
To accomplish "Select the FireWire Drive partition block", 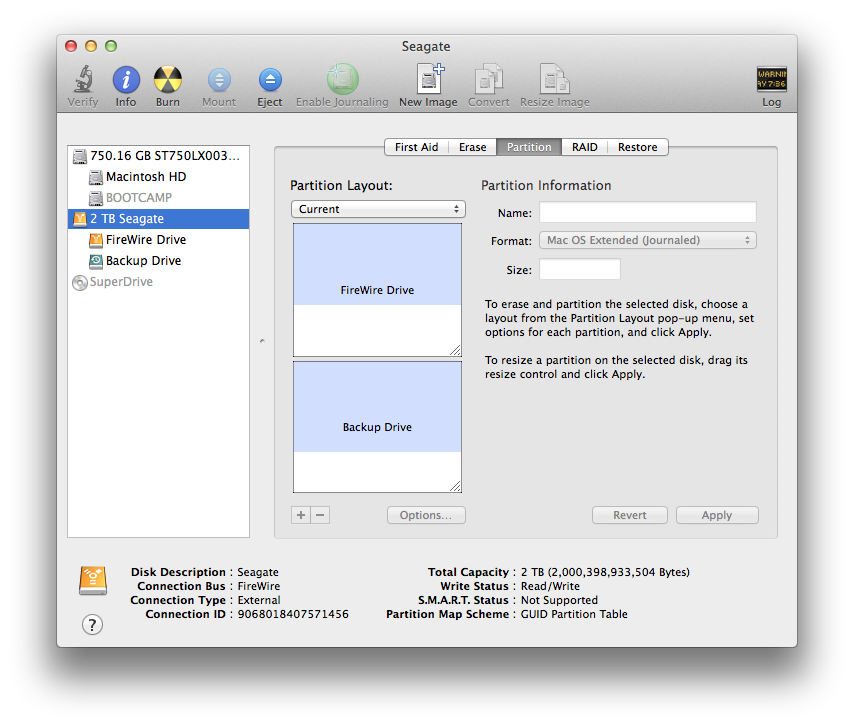I will 377,290.
